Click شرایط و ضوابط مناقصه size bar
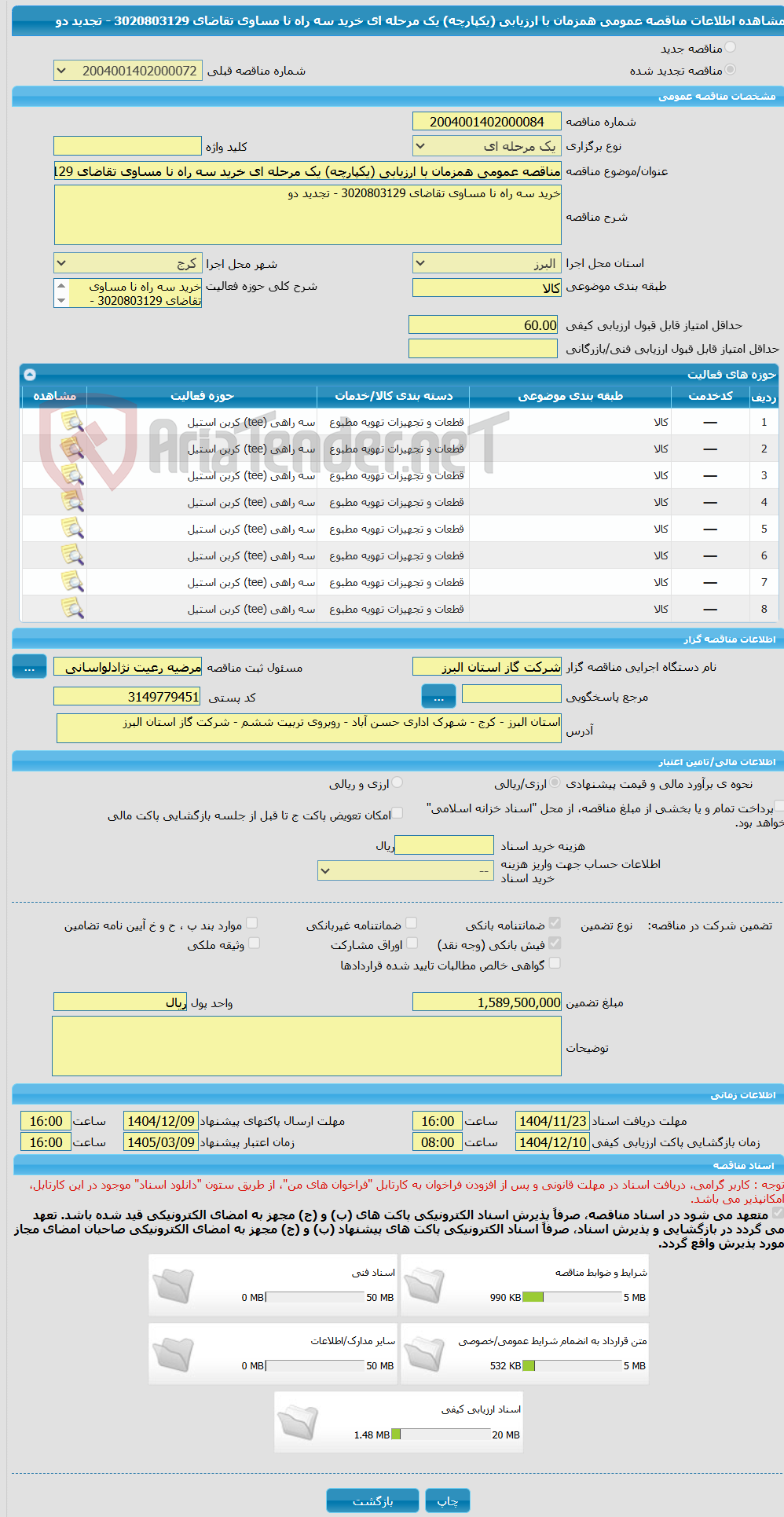The height and width of the screenshot is (1517, 784). (572, 1297)
